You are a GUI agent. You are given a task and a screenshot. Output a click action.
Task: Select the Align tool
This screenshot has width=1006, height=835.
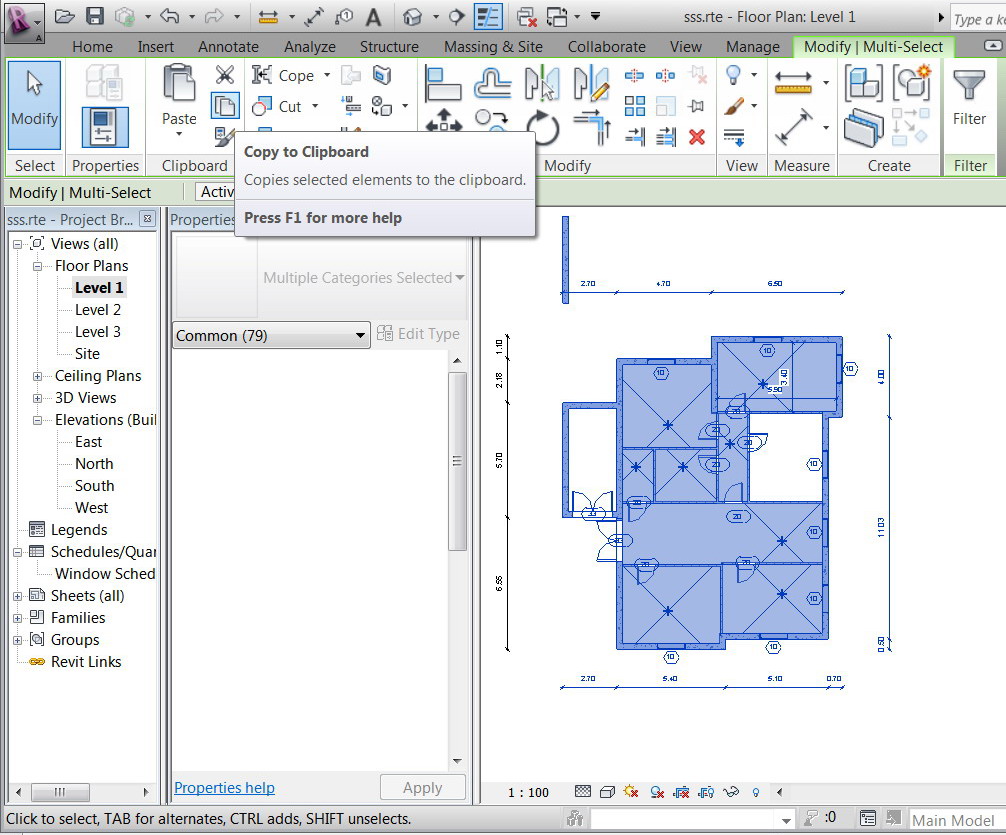coord(443,85)
